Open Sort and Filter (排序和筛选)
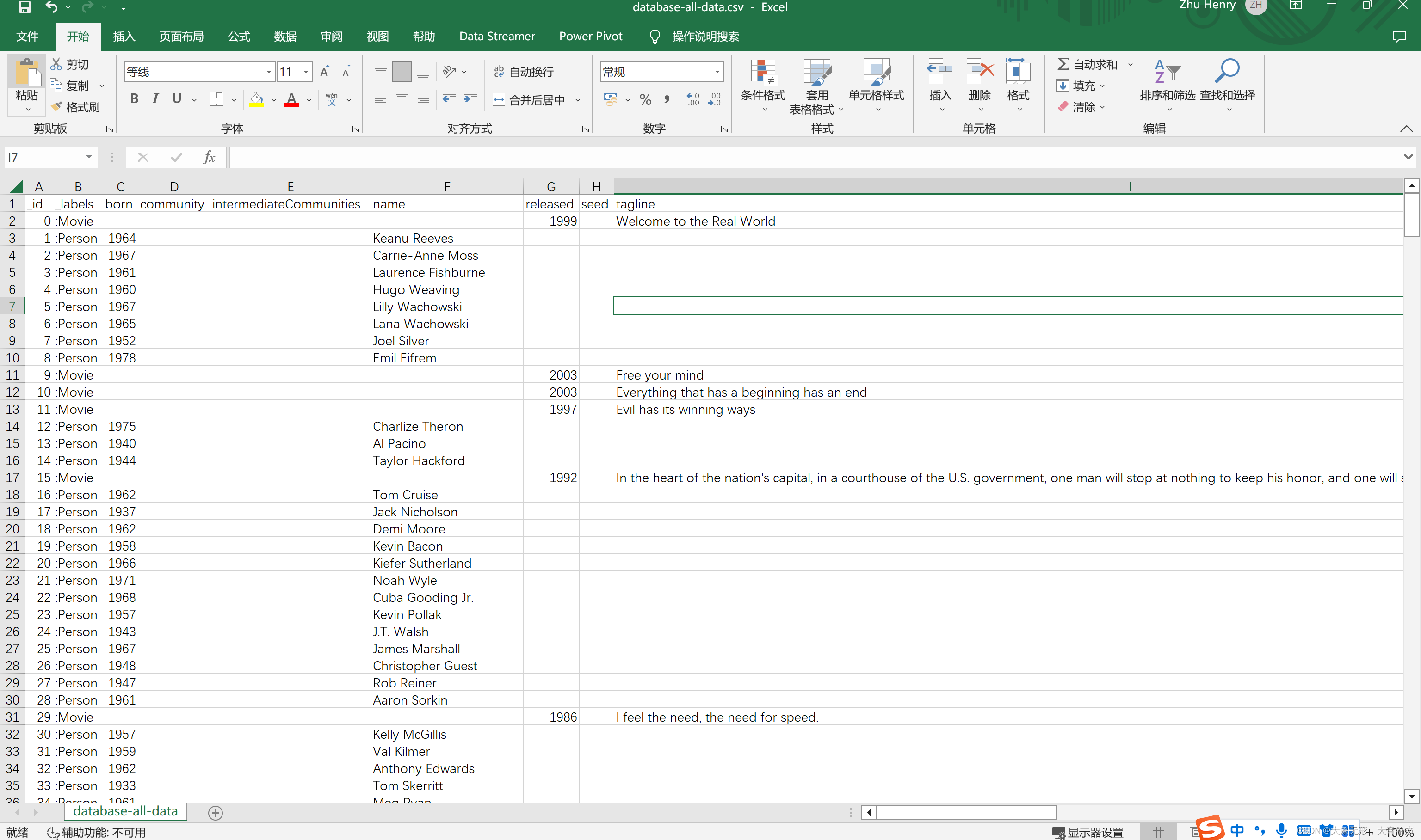This screenshot has width=1421, height=840. point(1167,85)
